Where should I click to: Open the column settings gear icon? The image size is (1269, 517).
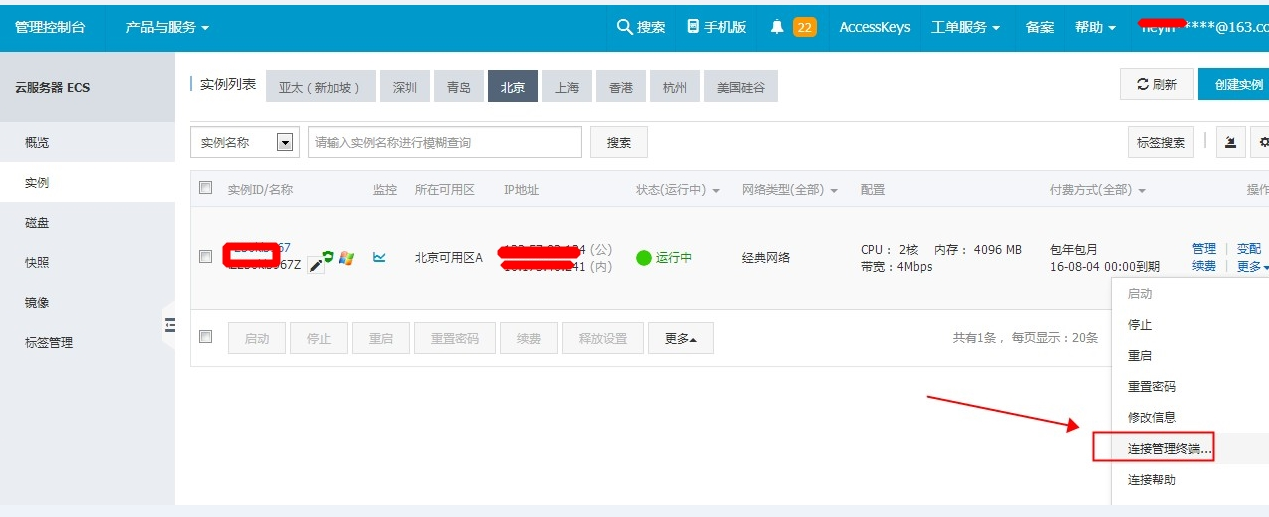(1262, 142)
